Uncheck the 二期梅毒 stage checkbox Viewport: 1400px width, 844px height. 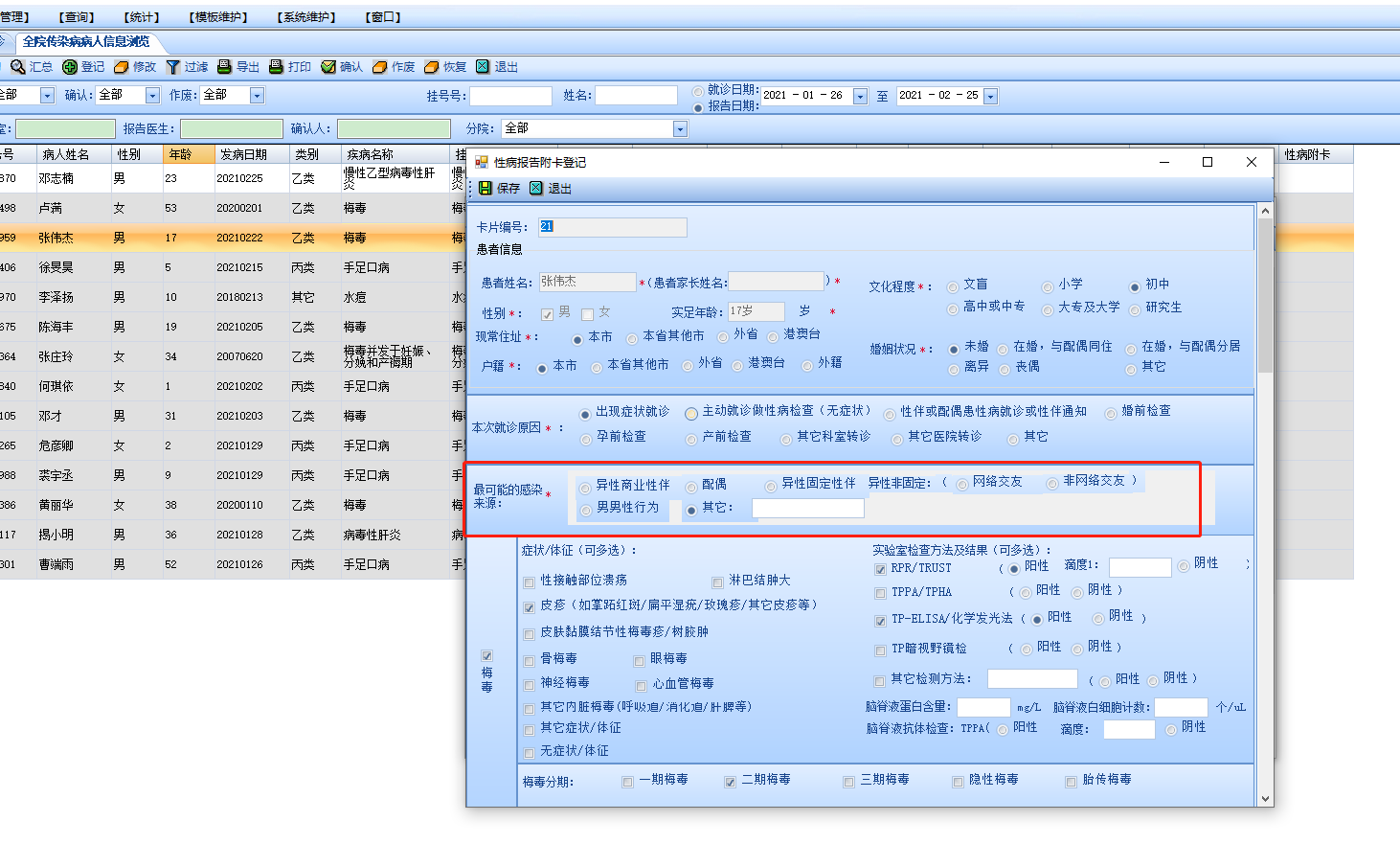[x=731, y=782]
